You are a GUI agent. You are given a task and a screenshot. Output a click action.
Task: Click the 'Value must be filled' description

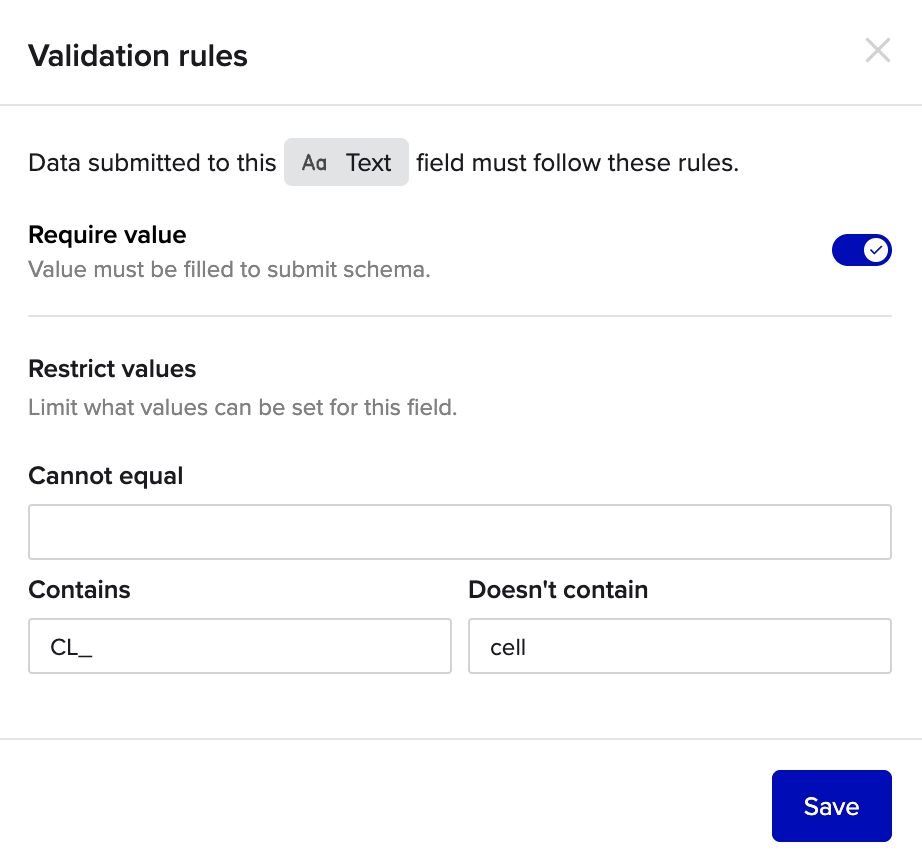[x=229, y=270]
